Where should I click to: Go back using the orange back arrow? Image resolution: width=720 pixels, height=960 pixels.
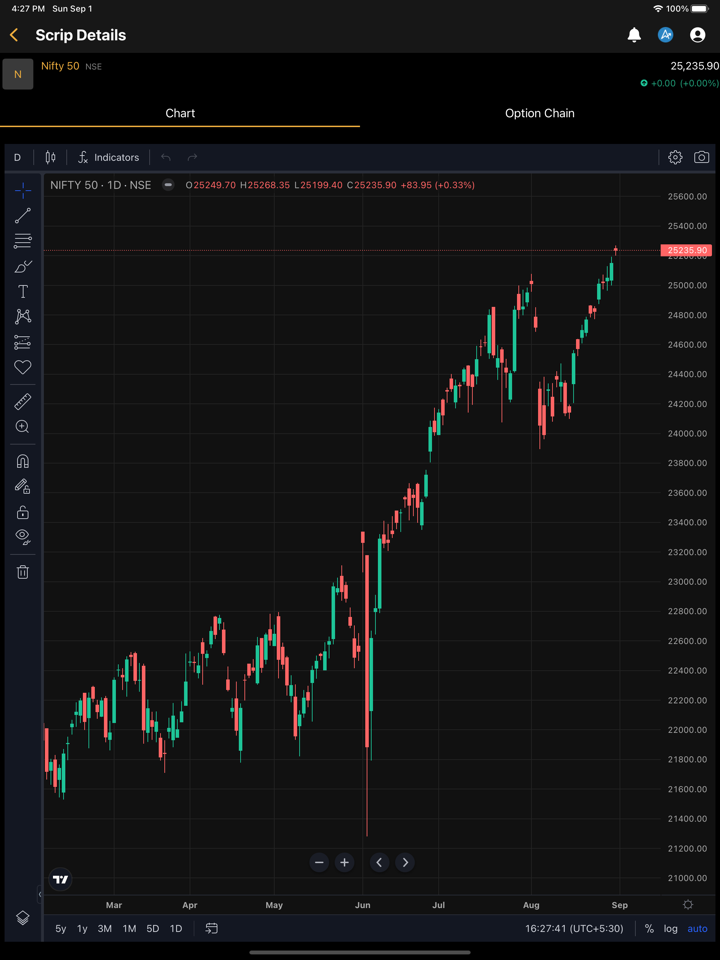[14, 35]
